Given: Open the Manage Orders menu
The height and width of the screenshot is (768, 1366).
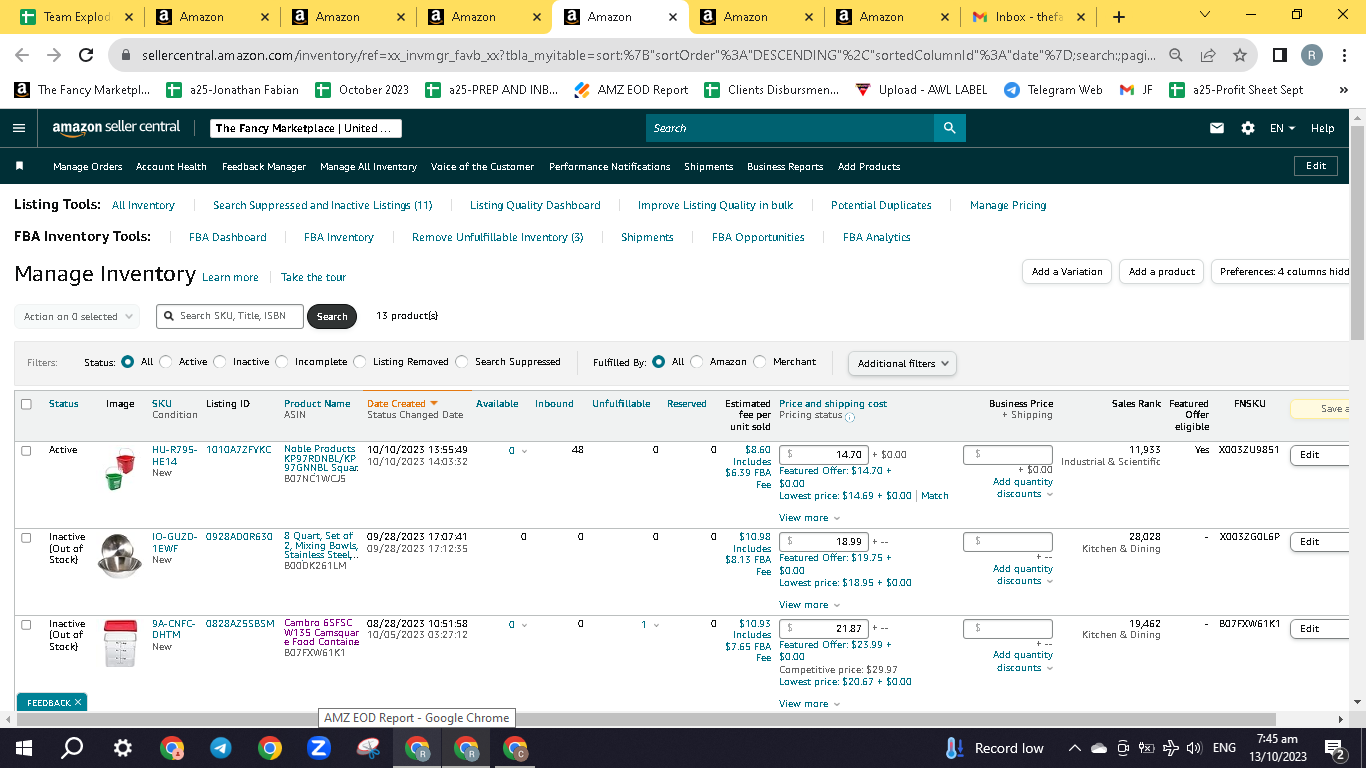Looking at the screenshot, I should click(x=88, y=167).
